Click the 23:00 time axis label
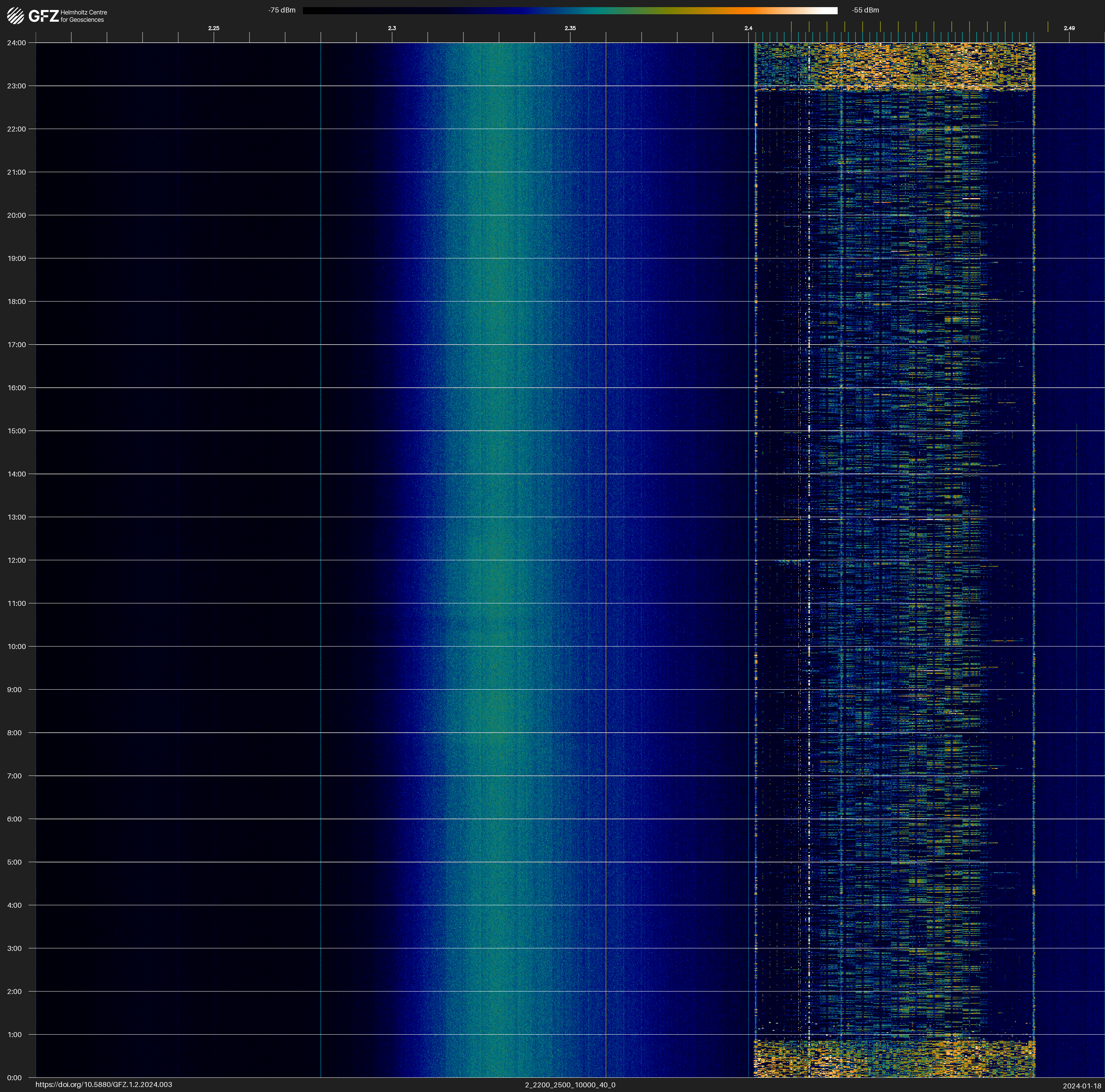Screen dimensions: 1105x1092 [17, 86]
